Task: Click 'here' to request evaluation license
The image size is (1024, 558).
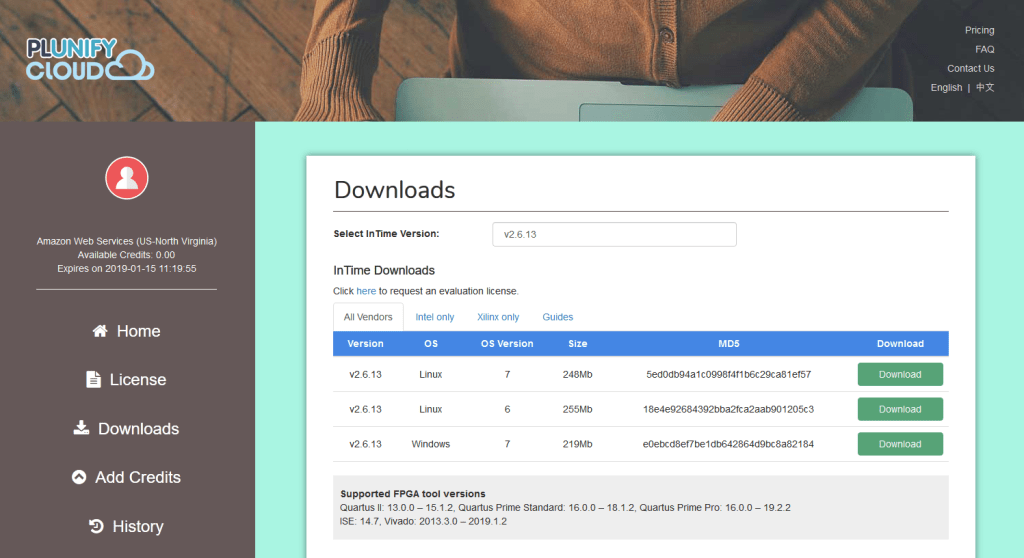Action: 366,291
